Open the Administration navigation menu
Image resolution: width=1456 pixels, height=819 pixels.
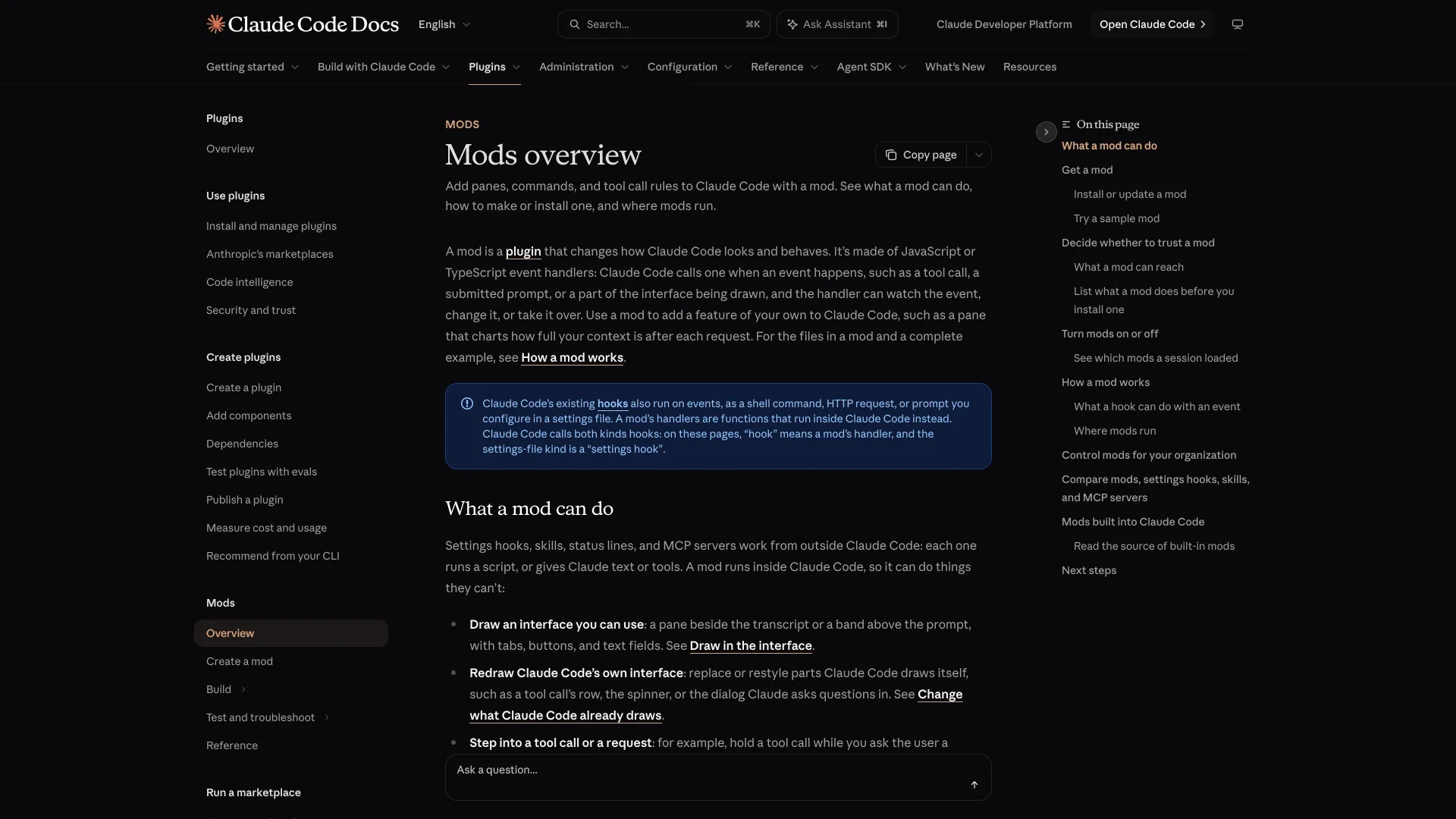tap(584, 67)
